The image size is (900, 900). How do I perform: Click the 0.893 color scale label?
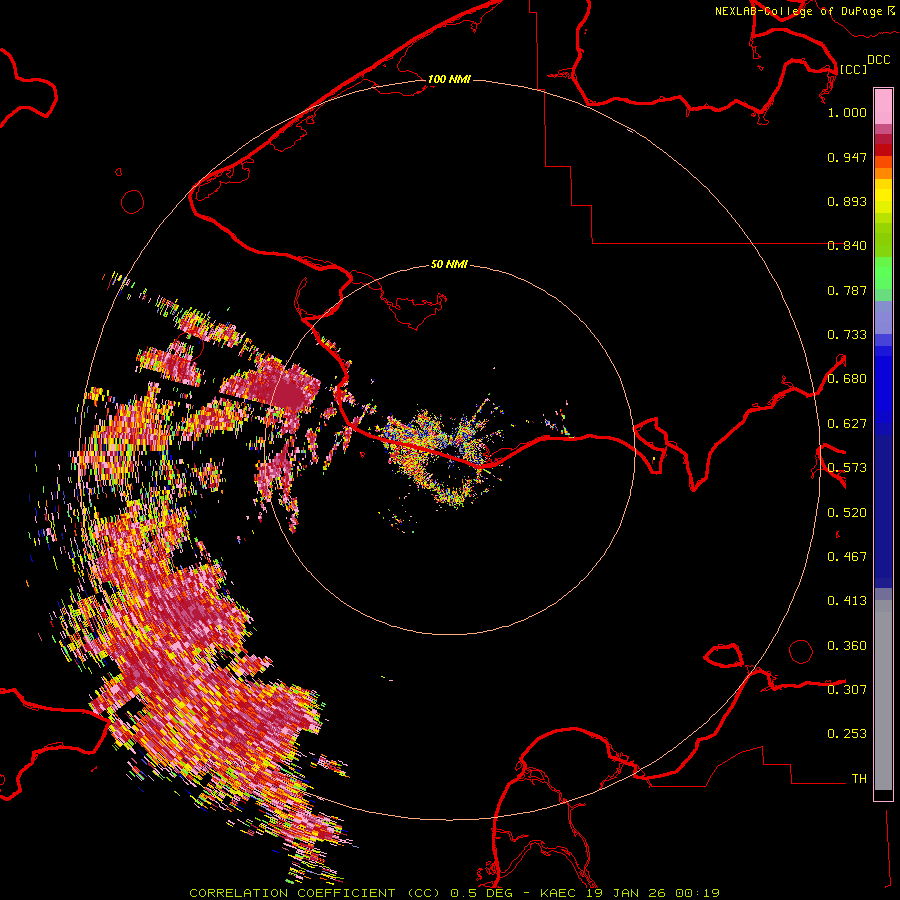(847, 201)
